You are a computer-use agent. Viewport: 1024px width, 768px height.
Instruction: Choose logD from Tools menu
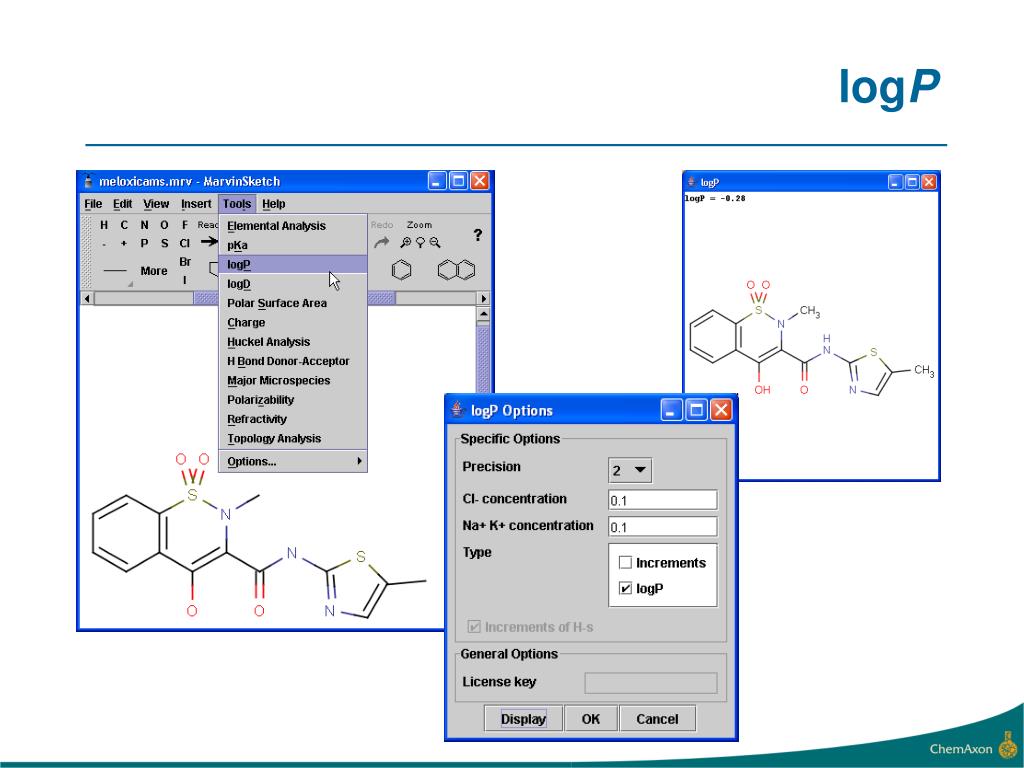pos(293,284)
